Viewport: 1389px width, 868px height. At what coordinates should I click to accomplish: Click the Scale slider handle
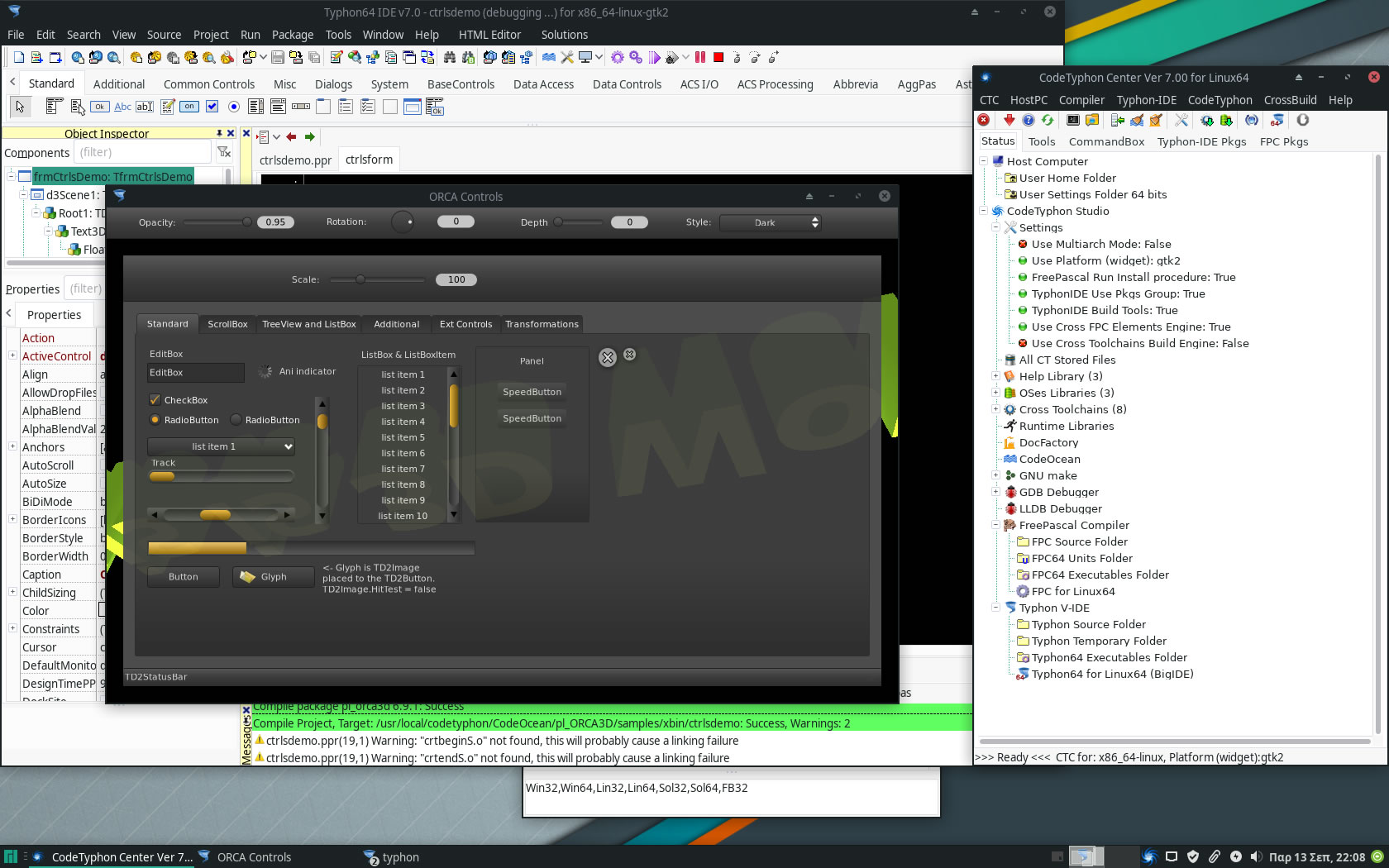(360, 279)
